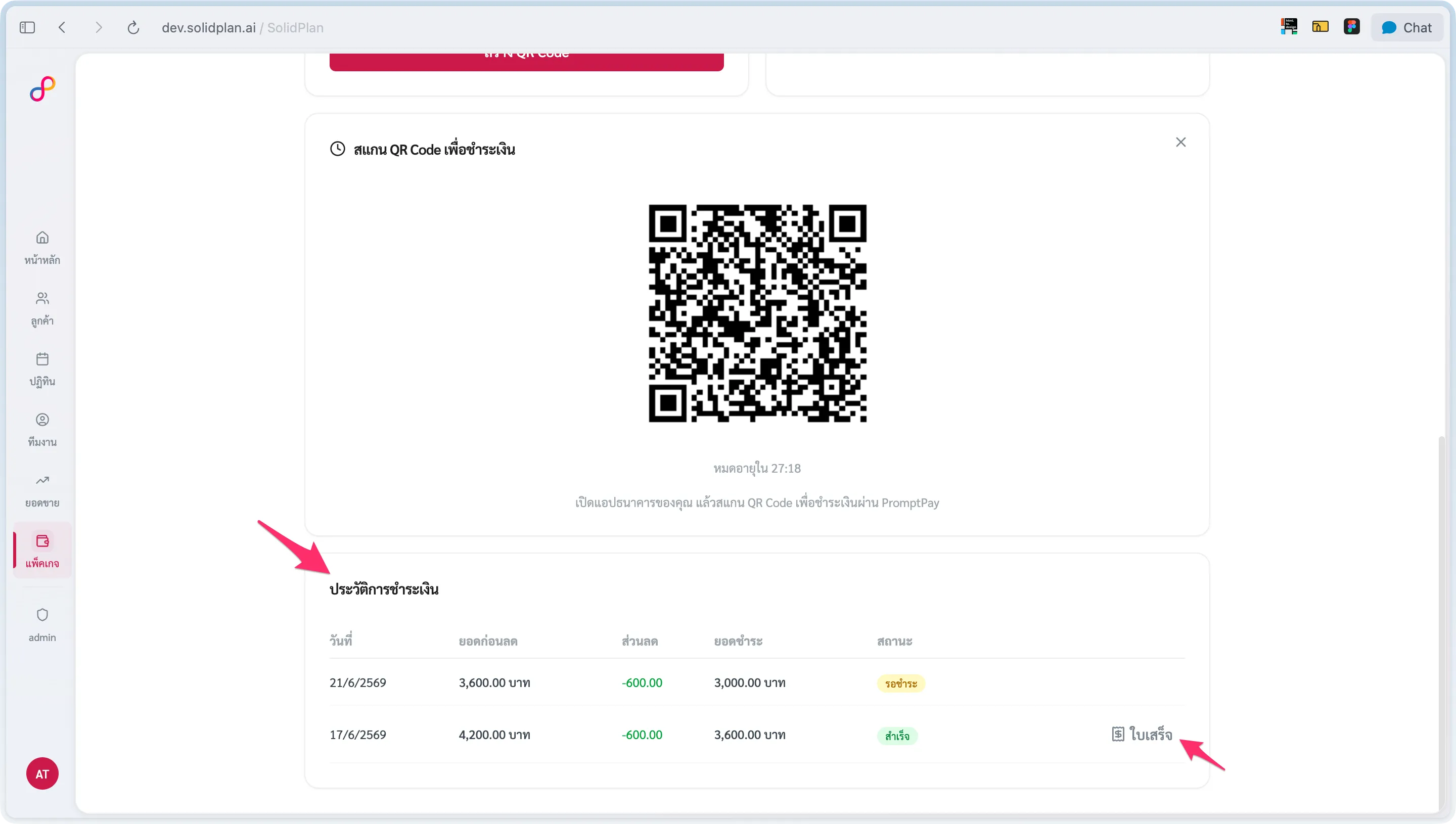Open the Figma extension icon
This screenshot has height=824, width=1456.
click(1352, 27)
